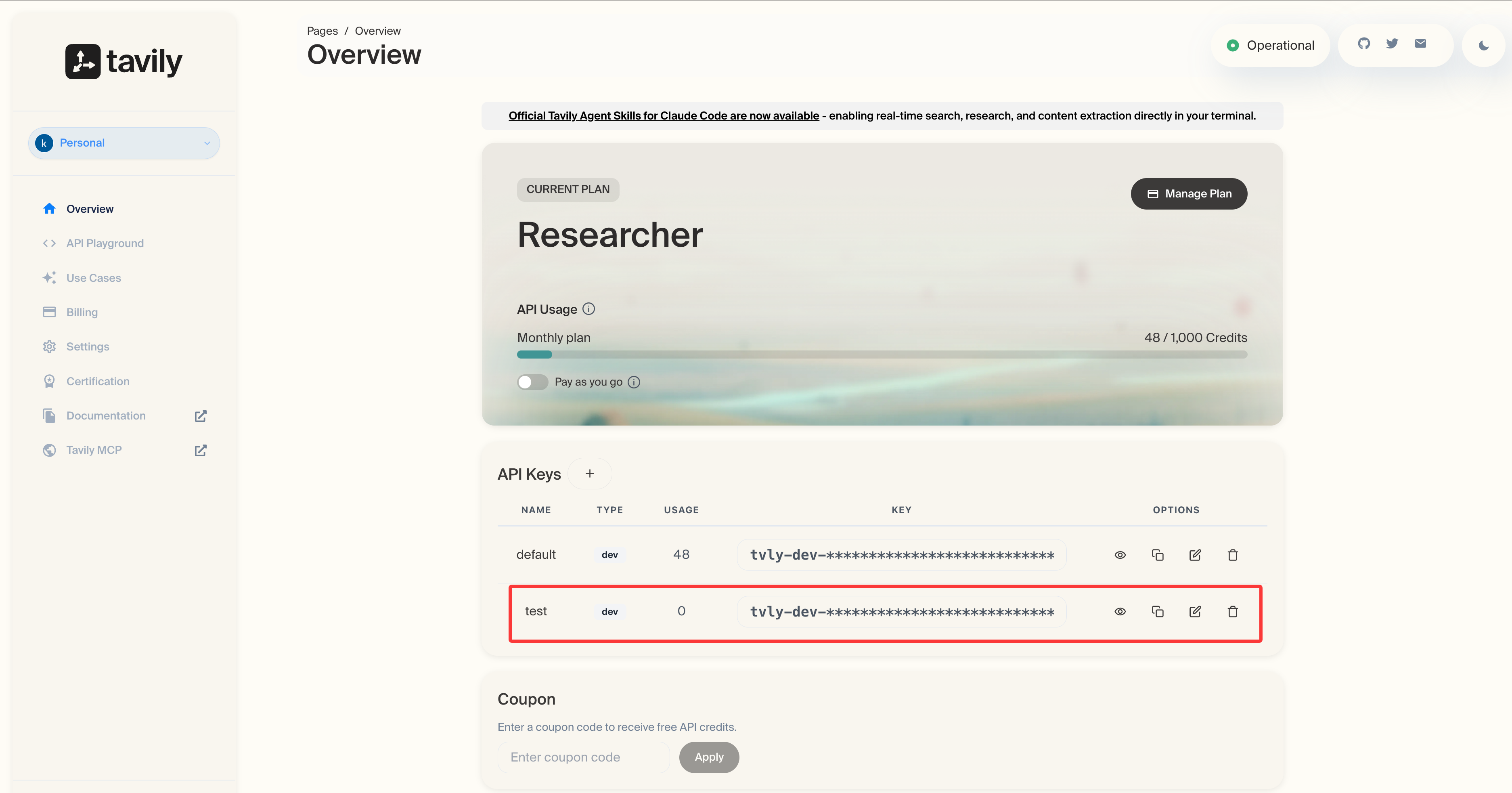Click the "test" key name
1512x793 pixels.
tap(536, 611)
